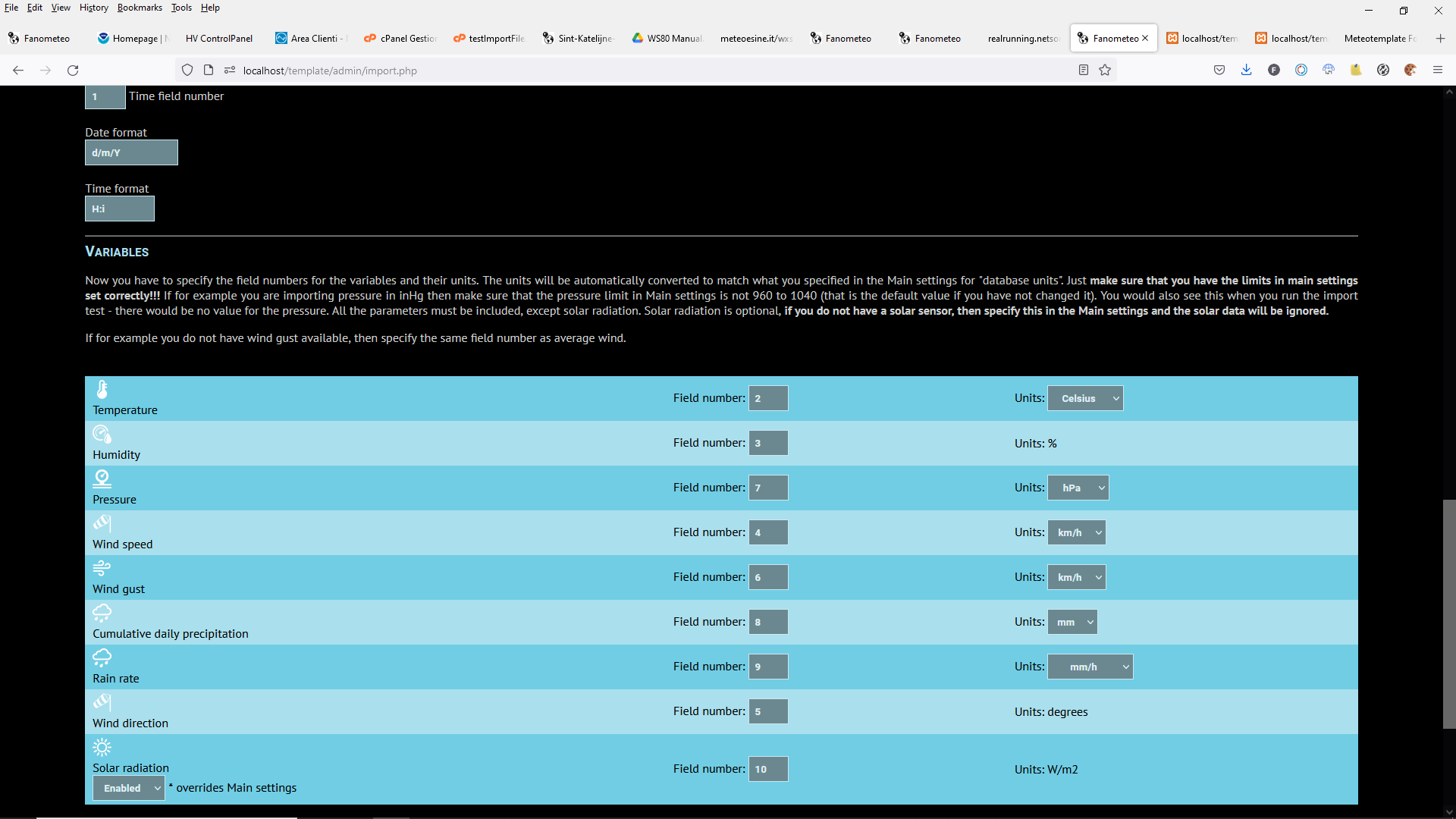Switch to the testImportFile tab
The width and height of the screenshot is (1456, 819).
[489, 38]
